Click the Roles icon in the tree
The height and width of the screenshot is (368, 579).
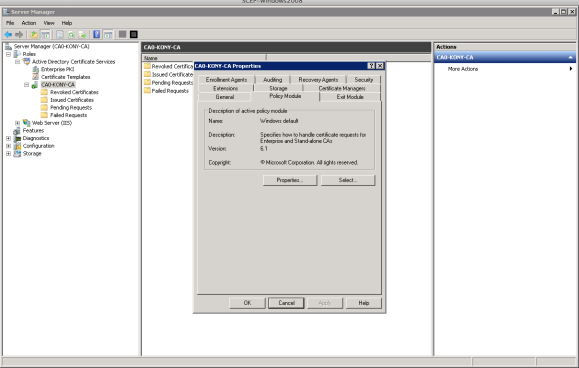point(17,54)
